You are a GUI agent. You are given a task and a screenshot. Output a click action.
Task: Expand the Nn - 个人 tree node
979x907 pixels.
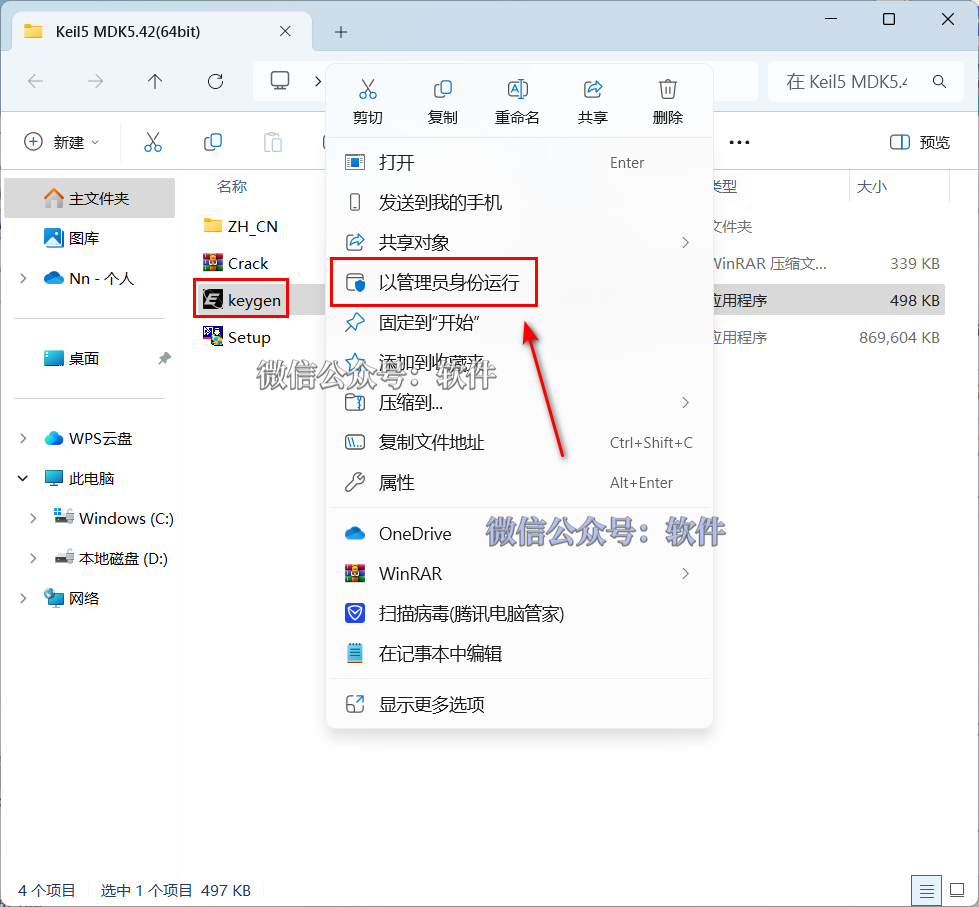[x=23, y=278]
